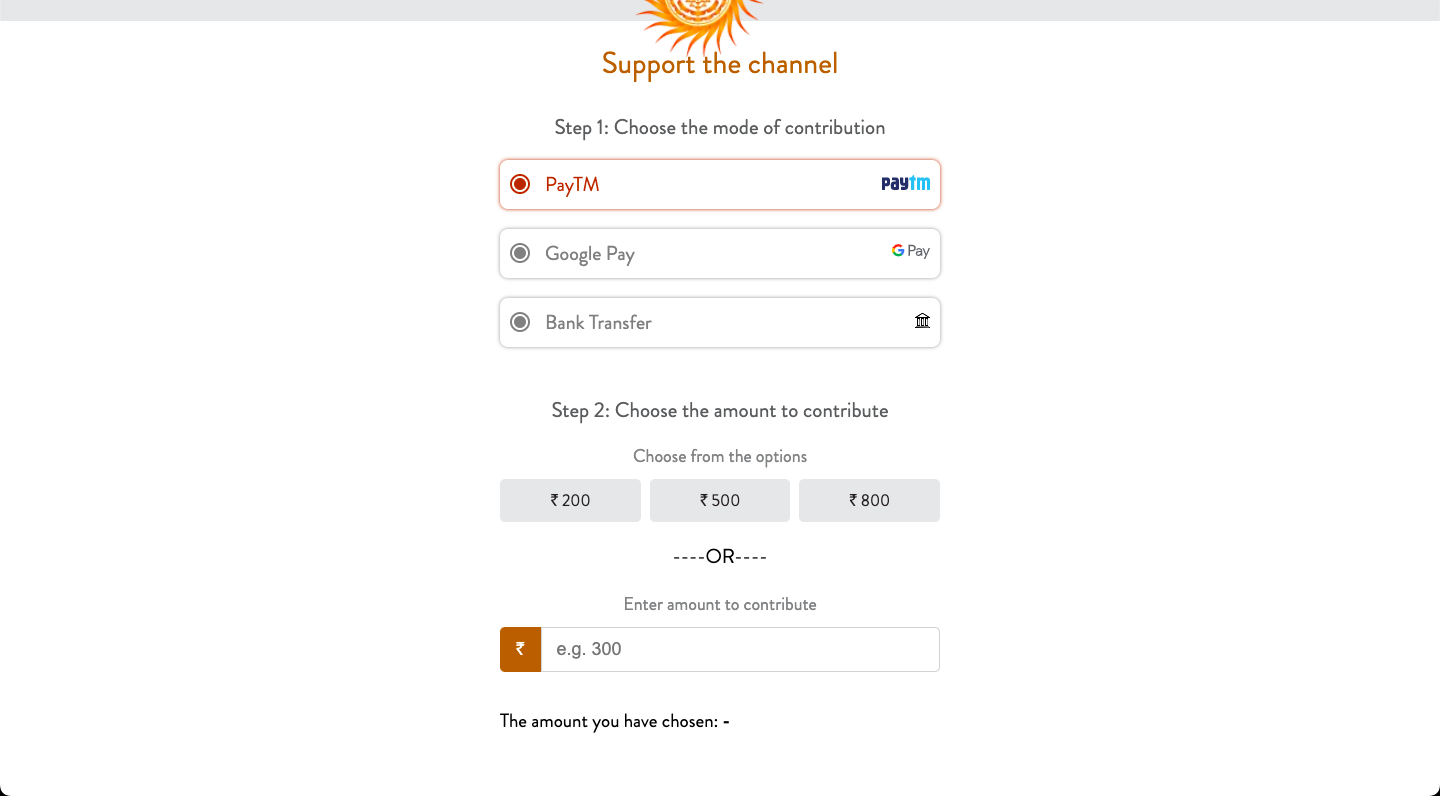Click the "Support the channel" heading
The width and height of the screenshot is (1440, 796).
720,65
